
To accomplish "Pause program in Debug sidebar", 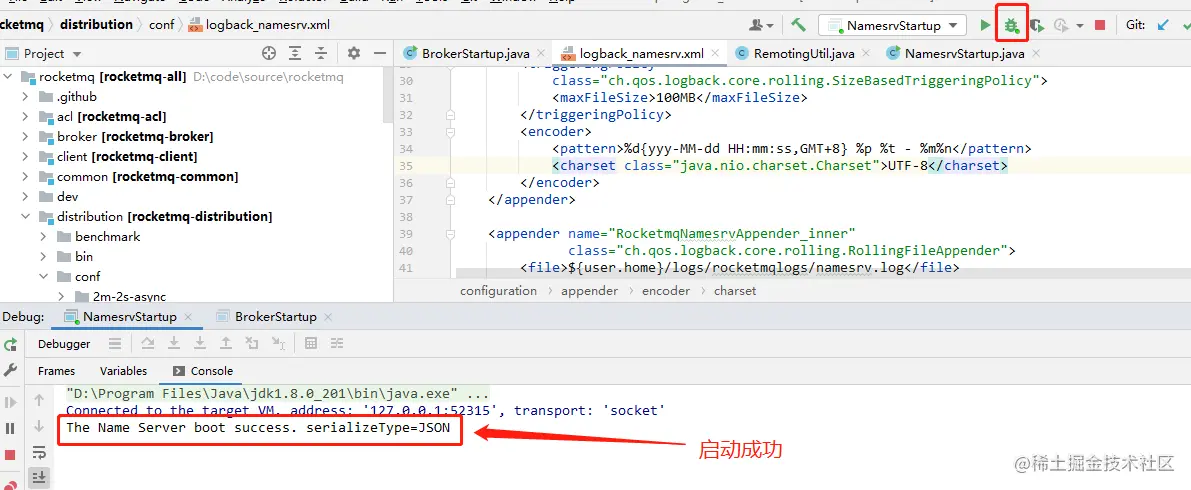I will coord(11,428).
